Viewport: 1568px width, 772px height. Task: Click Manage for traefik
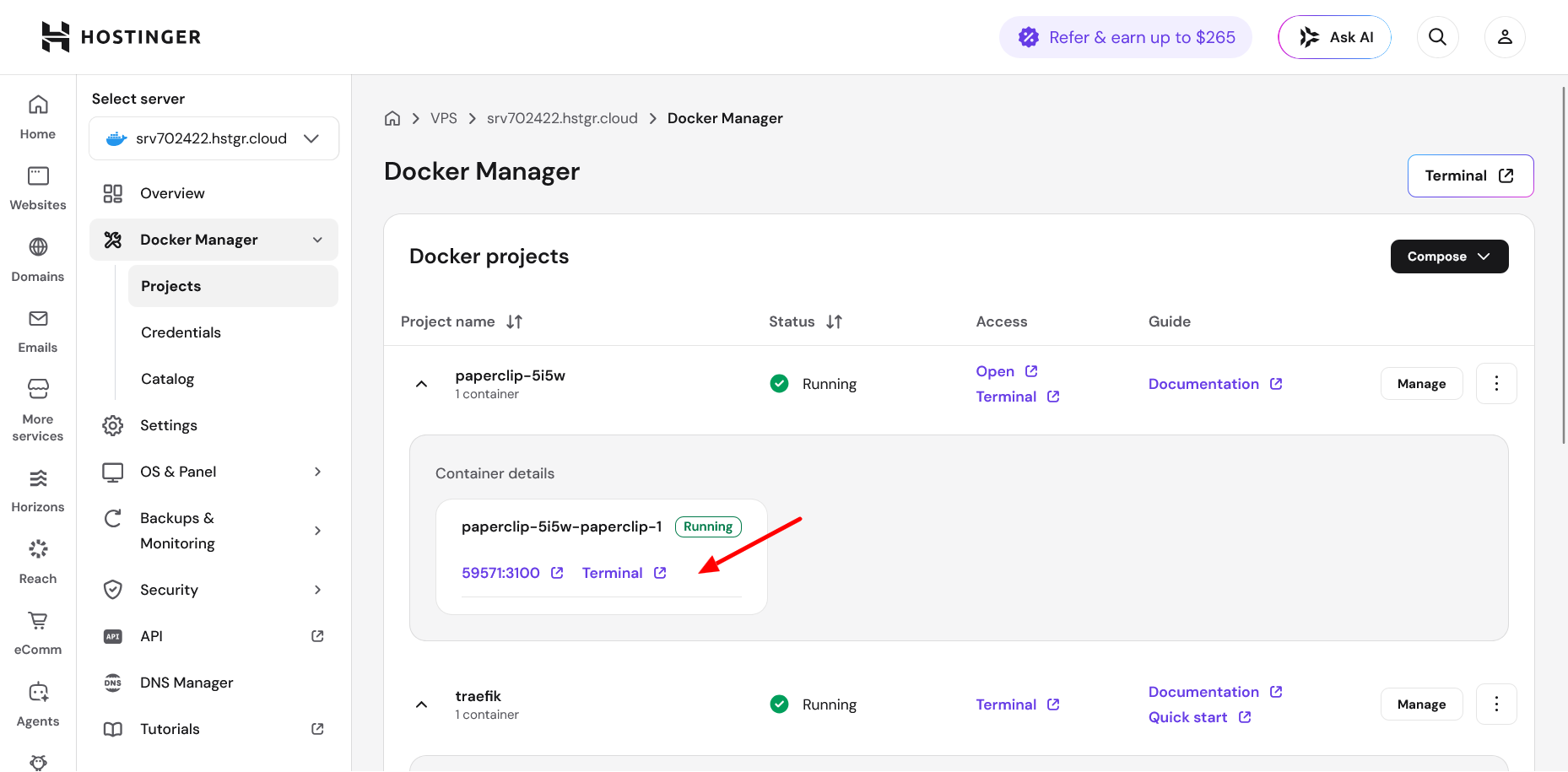(x=1421, y=705)
